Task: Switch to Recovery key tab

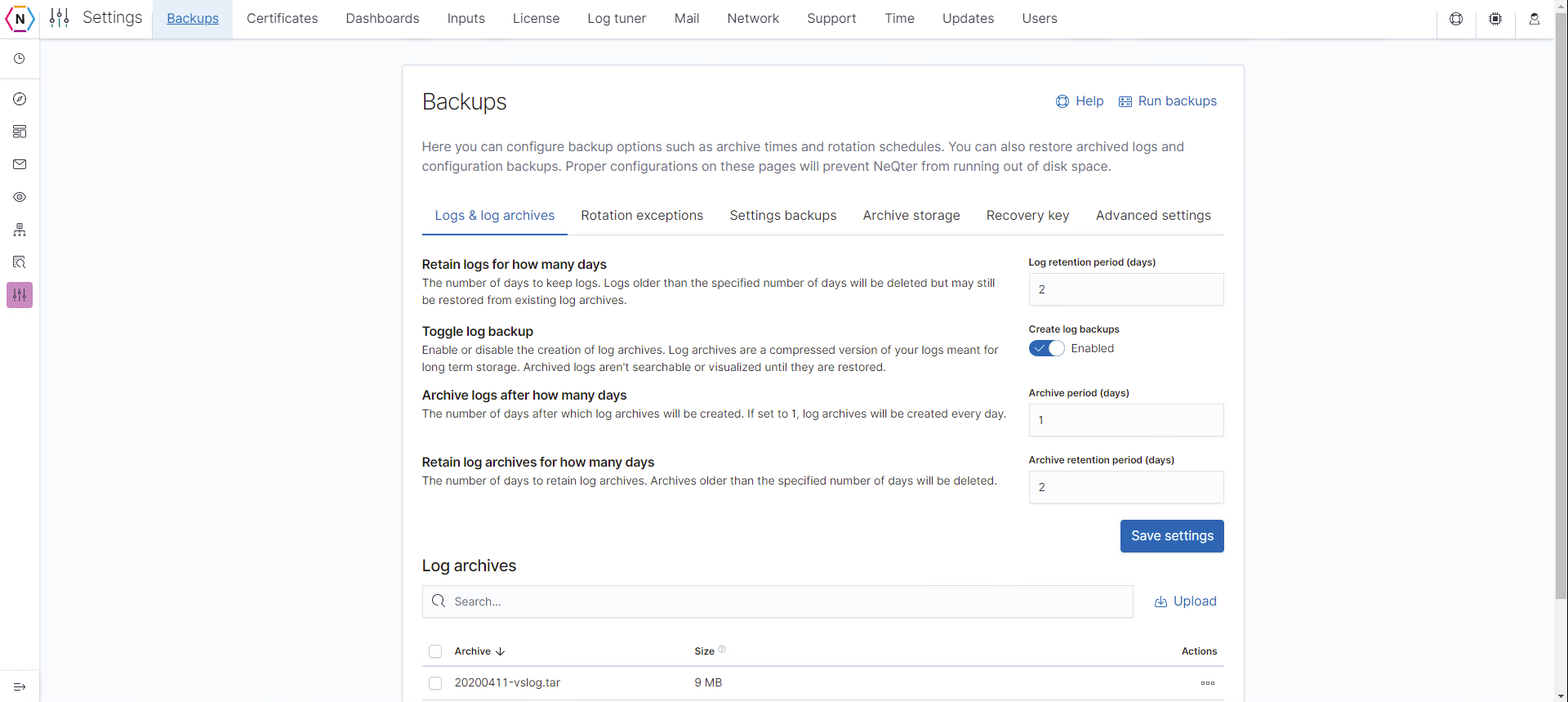Action: pyautogui.click(x=1027, y=216)
